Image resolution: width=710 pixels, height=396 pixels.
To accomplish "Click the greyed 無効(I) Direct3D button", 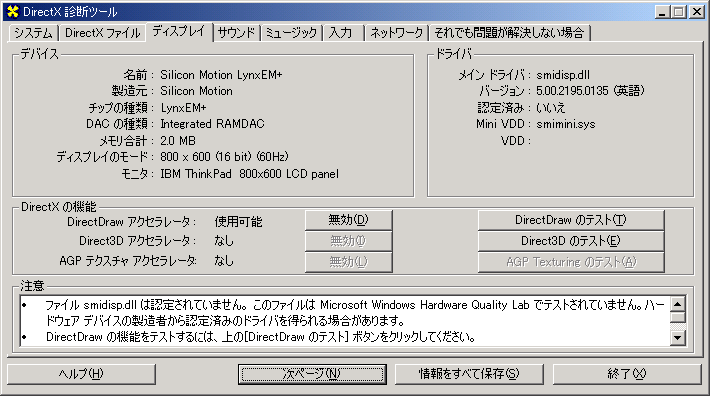I will tap(349, 241).
